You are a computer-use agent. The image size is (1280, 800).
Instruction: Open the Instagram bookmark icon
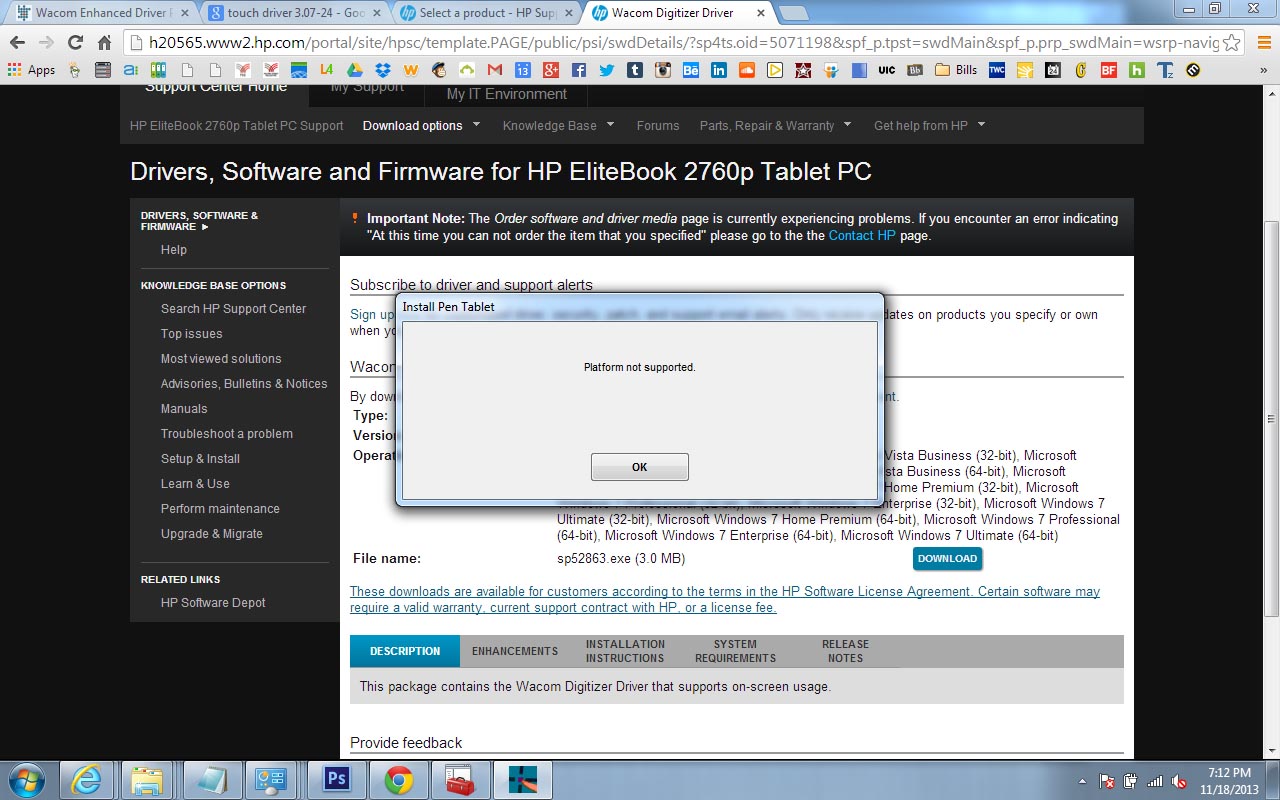pyautogui.click(x=663, y=70)
